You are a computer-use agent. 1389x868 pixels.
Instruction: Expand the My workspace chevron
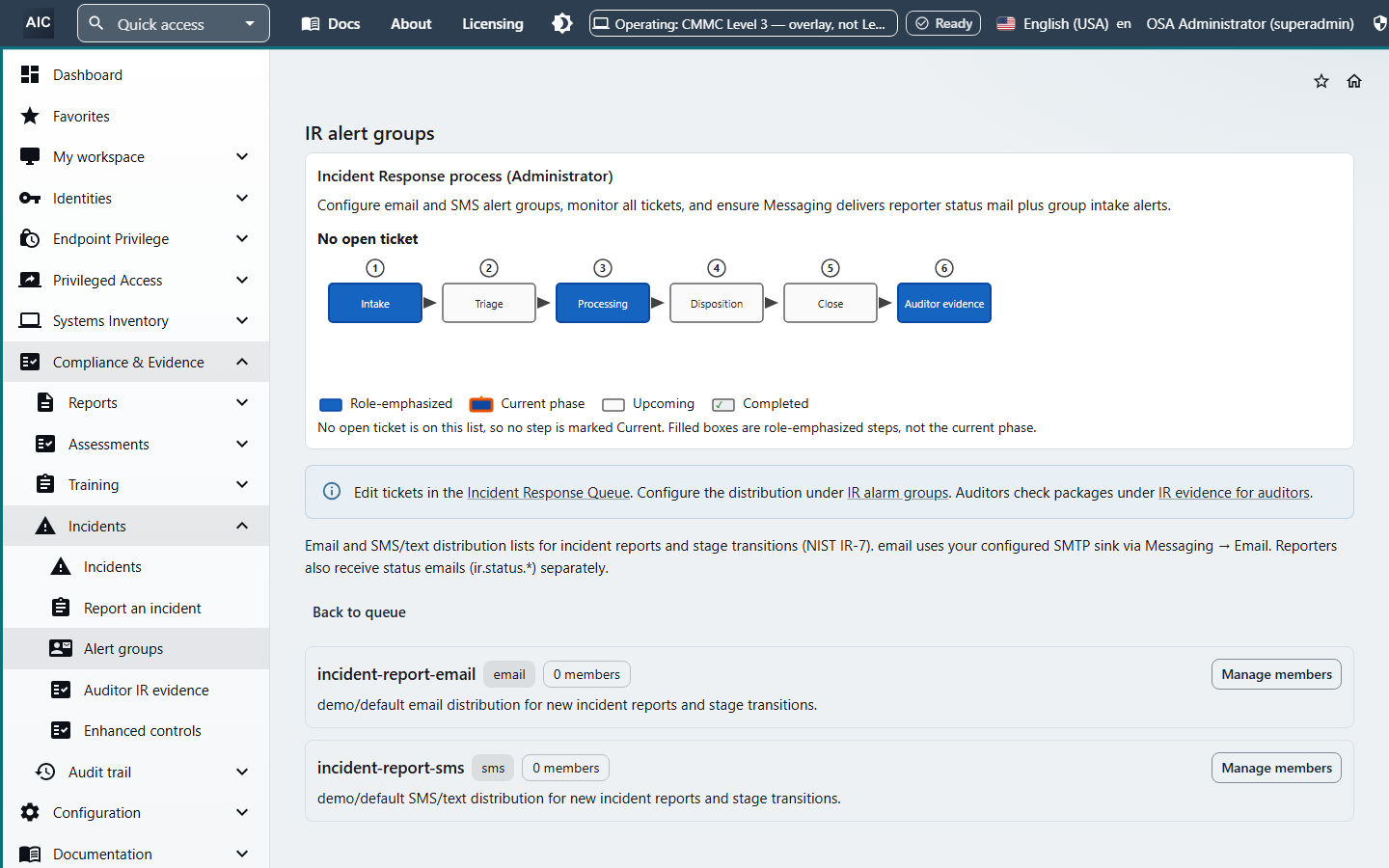point(242,156)
